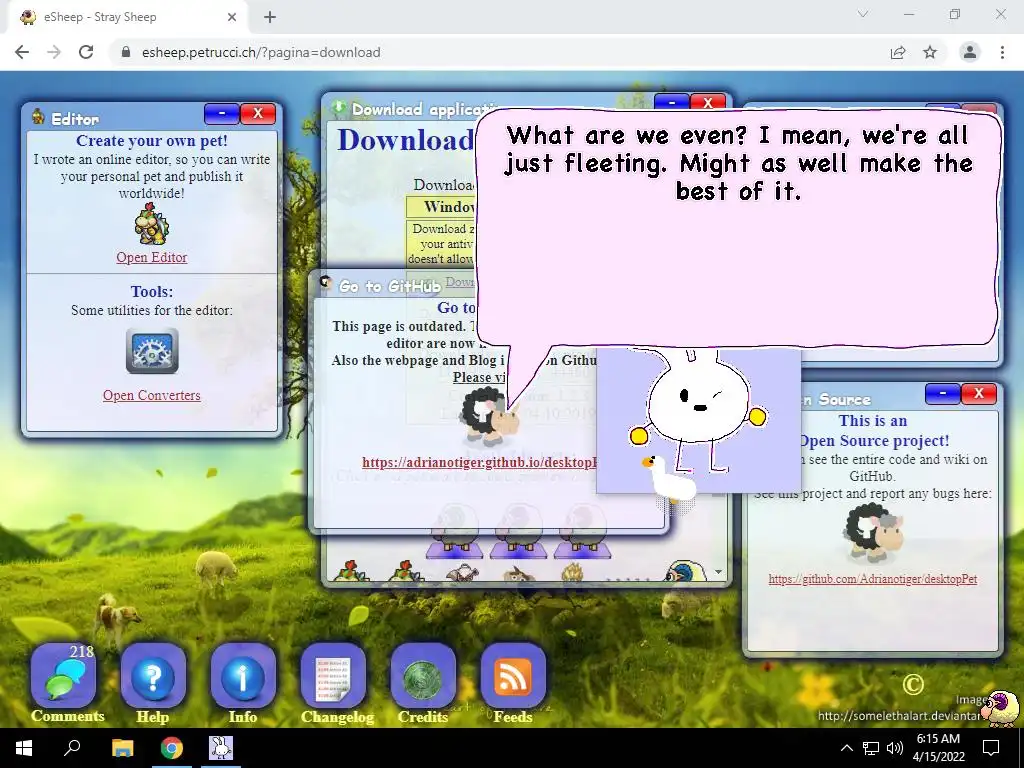The height and width of the screenshot is (768, 1024).
Task: Open the notification center icon
Action: 991,748
